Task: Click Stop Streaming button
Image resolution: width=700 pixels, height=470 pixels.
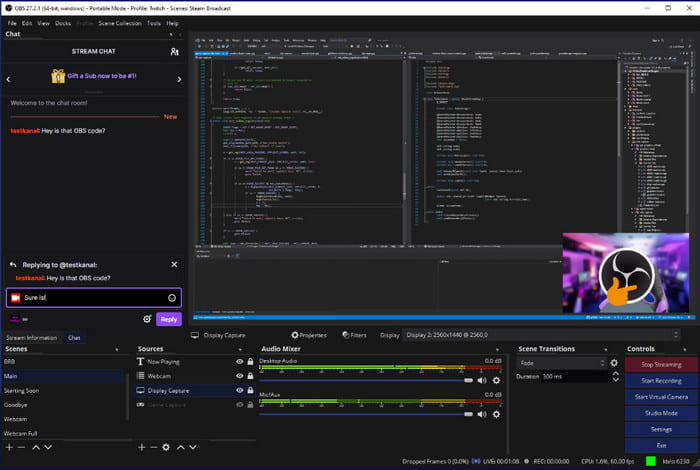Action: pos(661,365)
